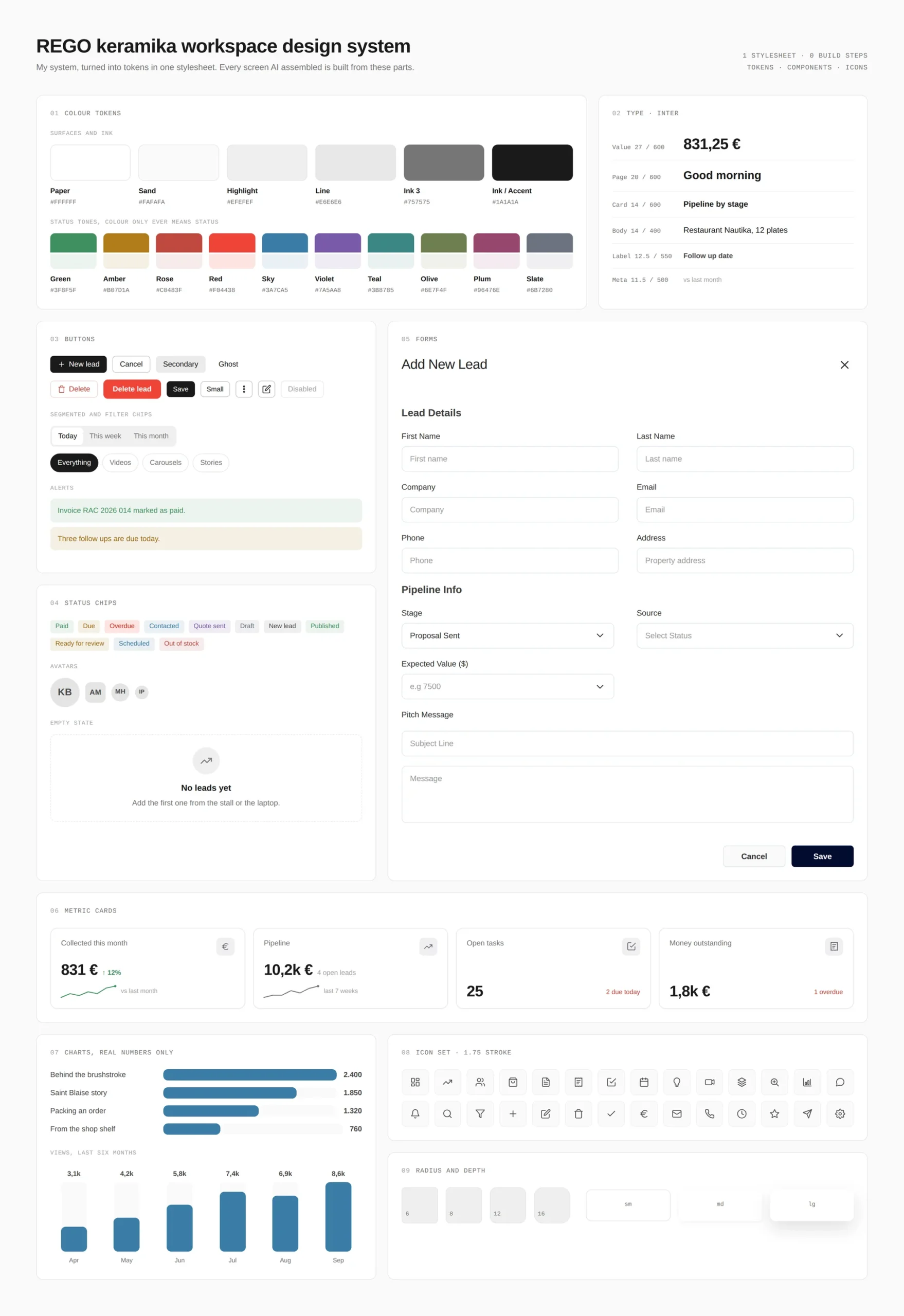Click the chat bubble icon
This screenshot has height=1316, width=904.
click(x=840, y=1082)
